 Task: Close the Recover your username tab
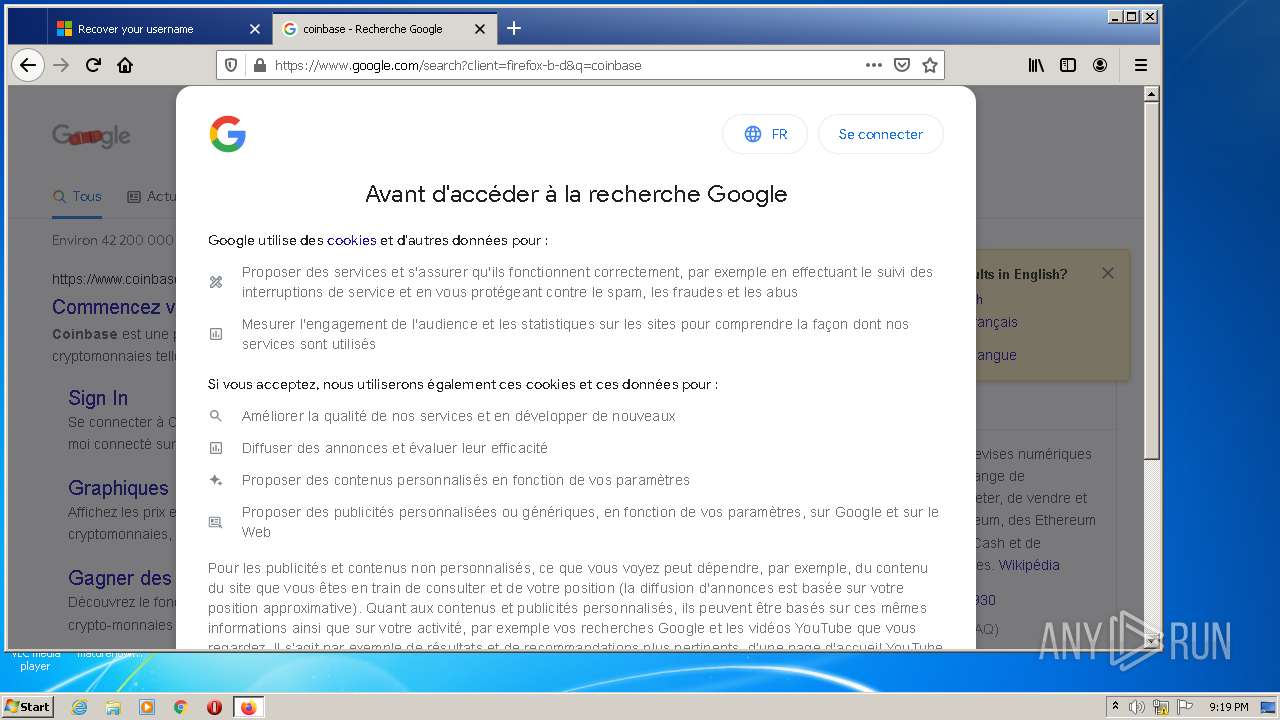pyautogui.click(x=254, y=29)
